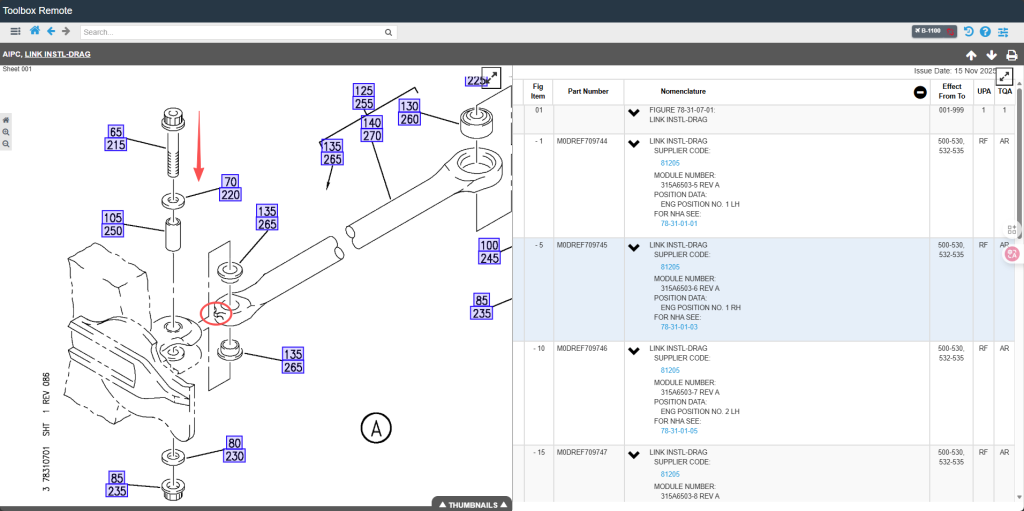Open the settings sliders icon
Viewport: 1024px width, 511px height.
point(1004,32)
